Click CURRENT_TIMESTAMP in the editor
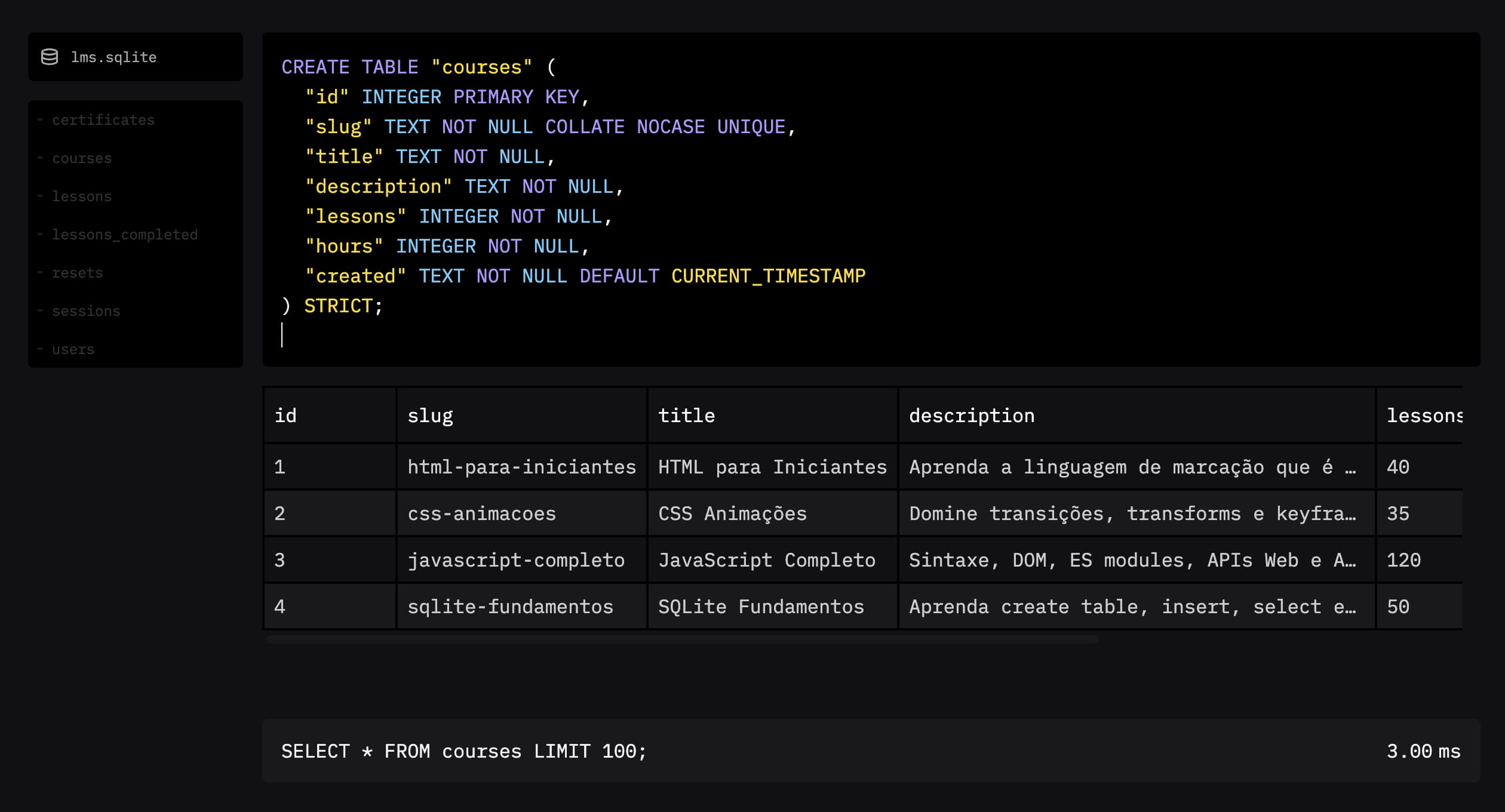1505x812 pixels. pyautogui.click(x=768, y=276)
